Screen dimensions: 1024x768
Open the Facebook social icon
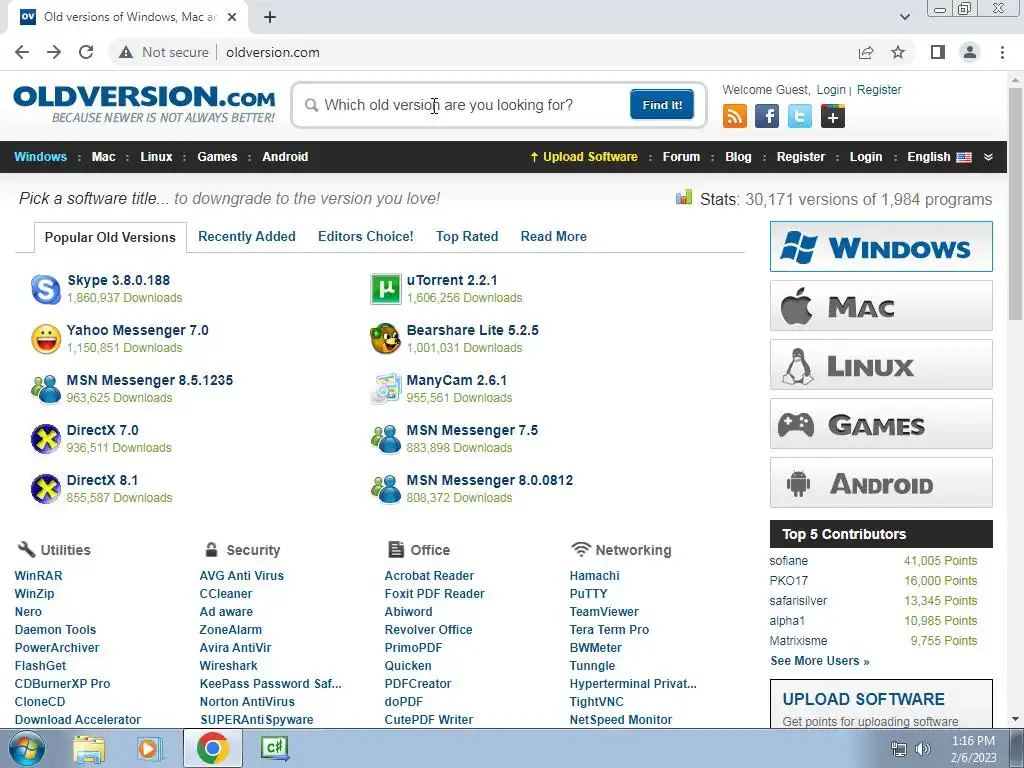[767, 116]
